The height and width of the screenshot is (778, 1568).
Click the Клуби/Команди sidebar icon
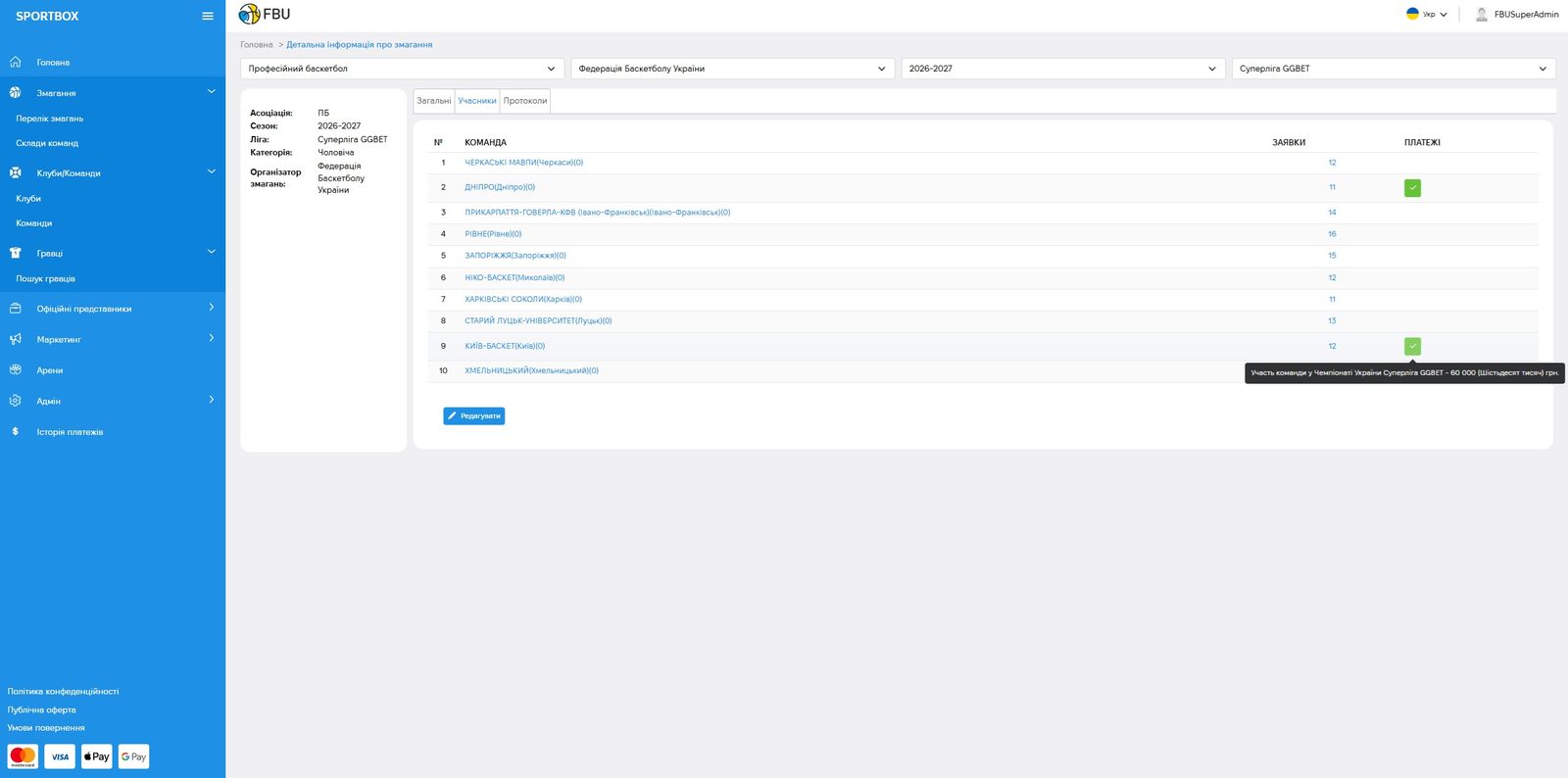click(x=16, y=172)
